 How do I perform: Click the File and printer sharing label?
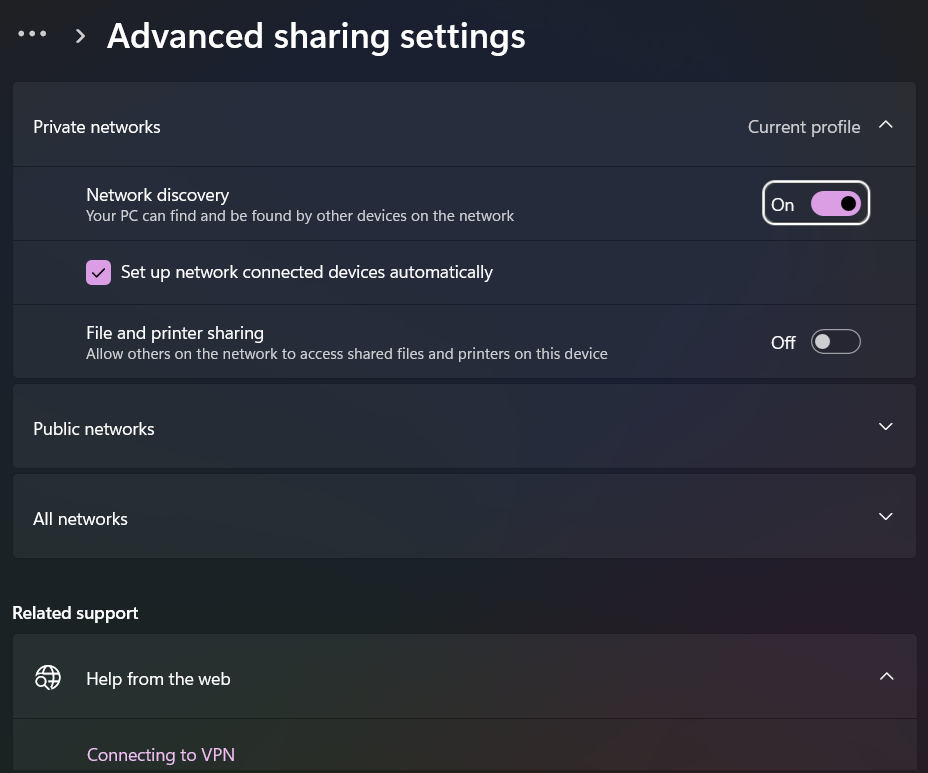click(x=175, y=333)
